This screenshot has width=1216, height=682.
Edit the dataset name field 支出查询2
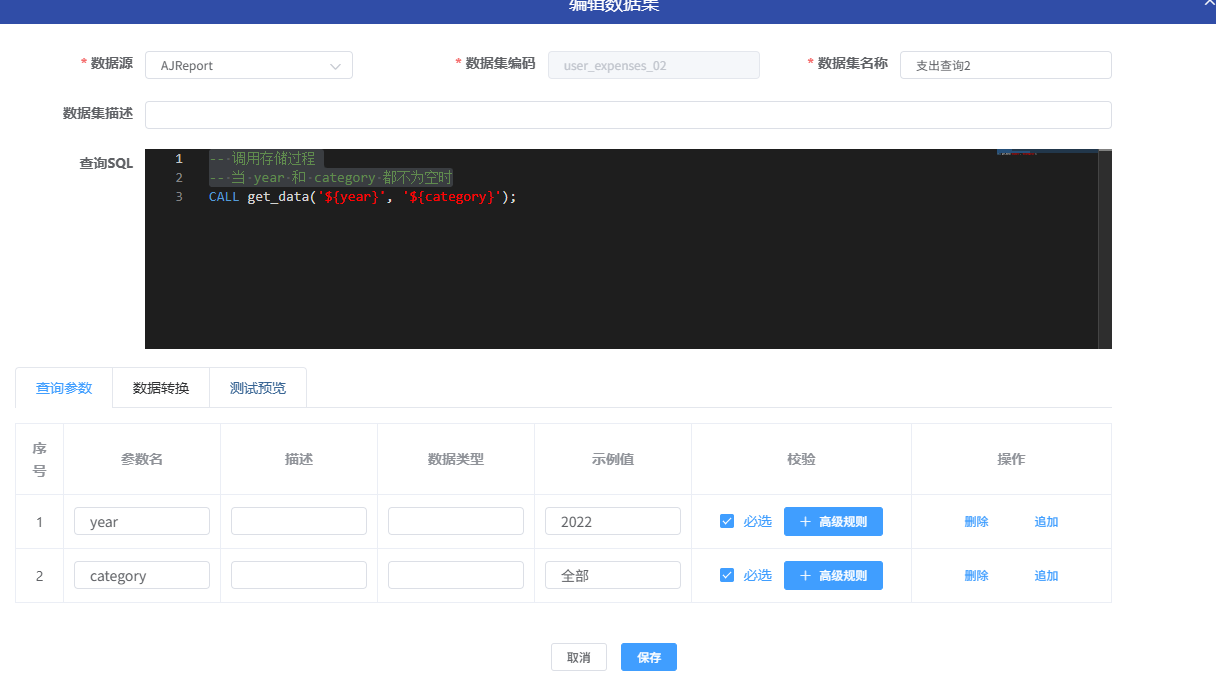click(1005, 66)
